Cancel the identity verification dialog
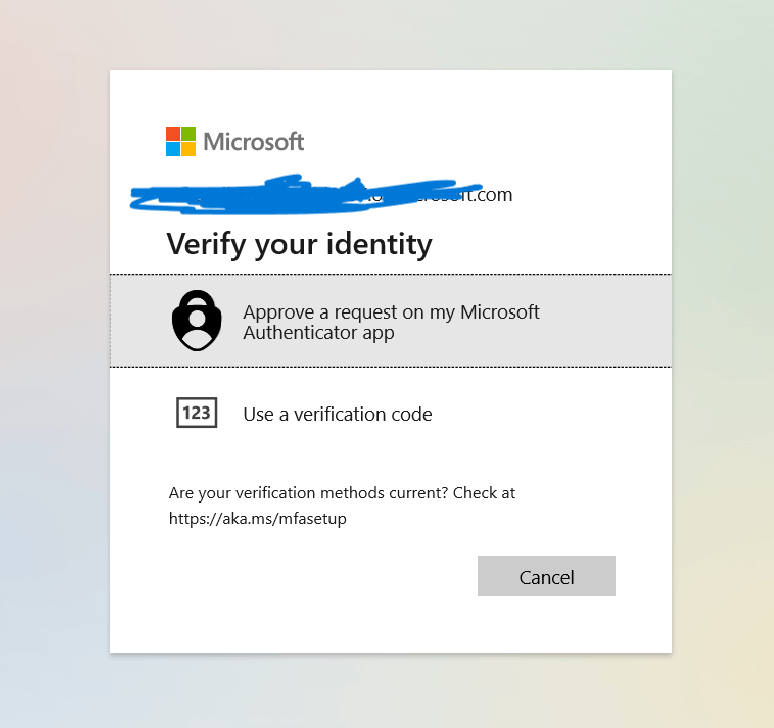Screen dimensions: 774x728 tap(546, 576)
